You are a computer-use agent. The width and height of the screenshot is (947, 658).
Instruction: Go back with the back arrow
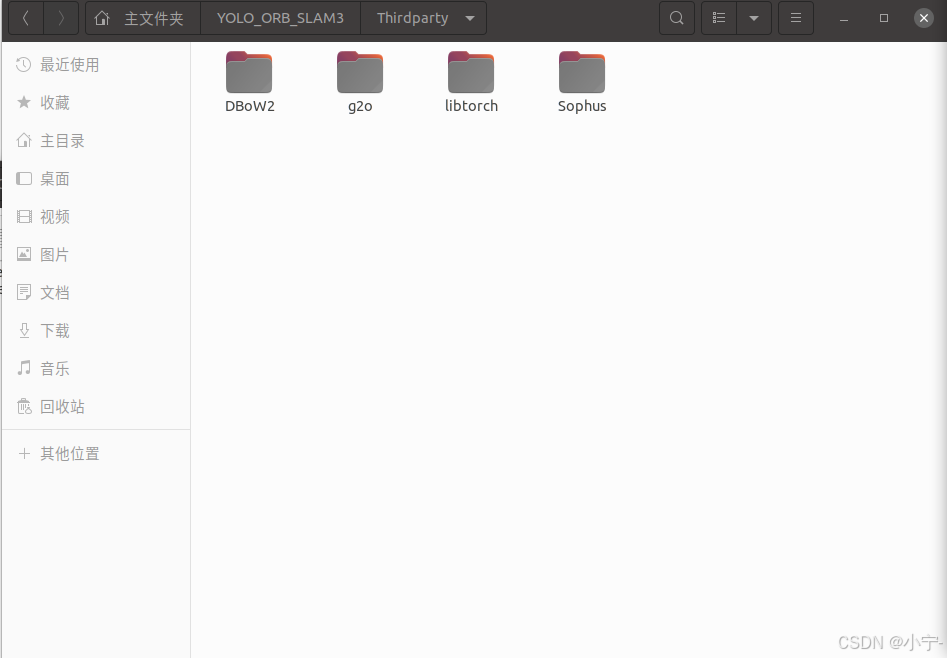point(26,18)
